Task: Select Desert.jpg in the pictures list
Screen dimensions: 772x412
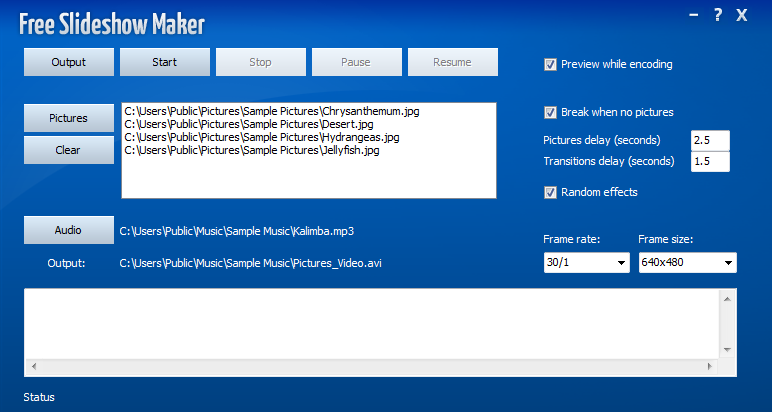Action: click(250, 124)
